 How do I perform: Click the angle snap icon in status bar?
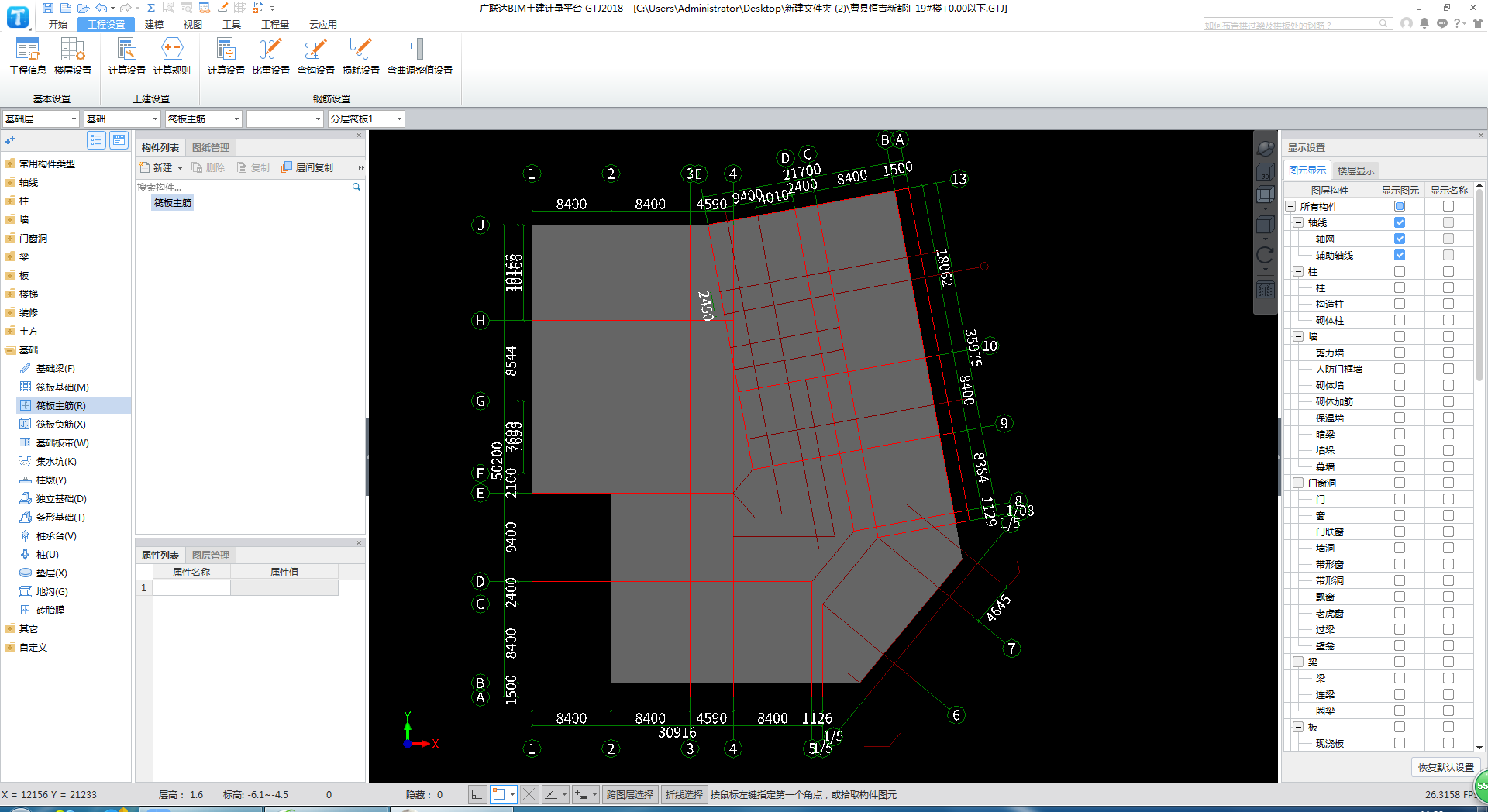551,794
